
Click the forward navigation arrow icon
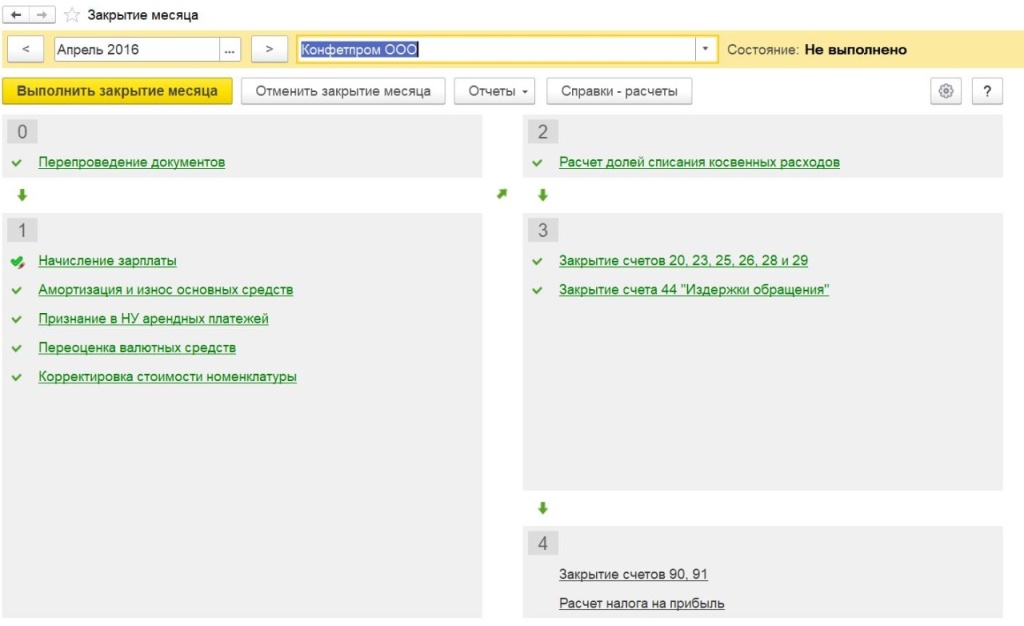pos(42,15)
